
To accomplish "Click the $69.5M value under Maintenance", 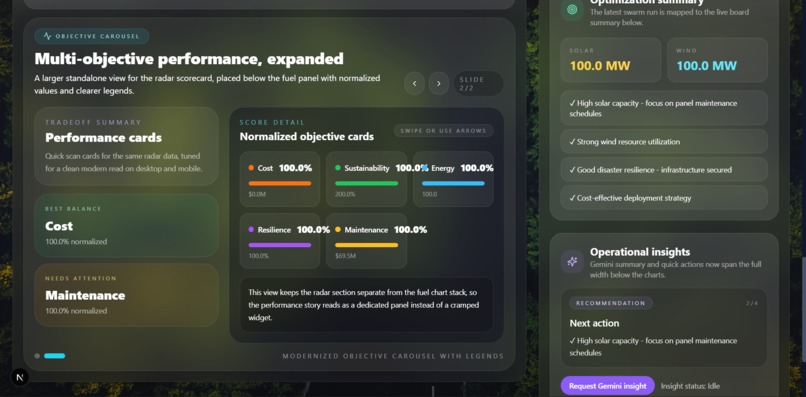I will tap(345, 256).
